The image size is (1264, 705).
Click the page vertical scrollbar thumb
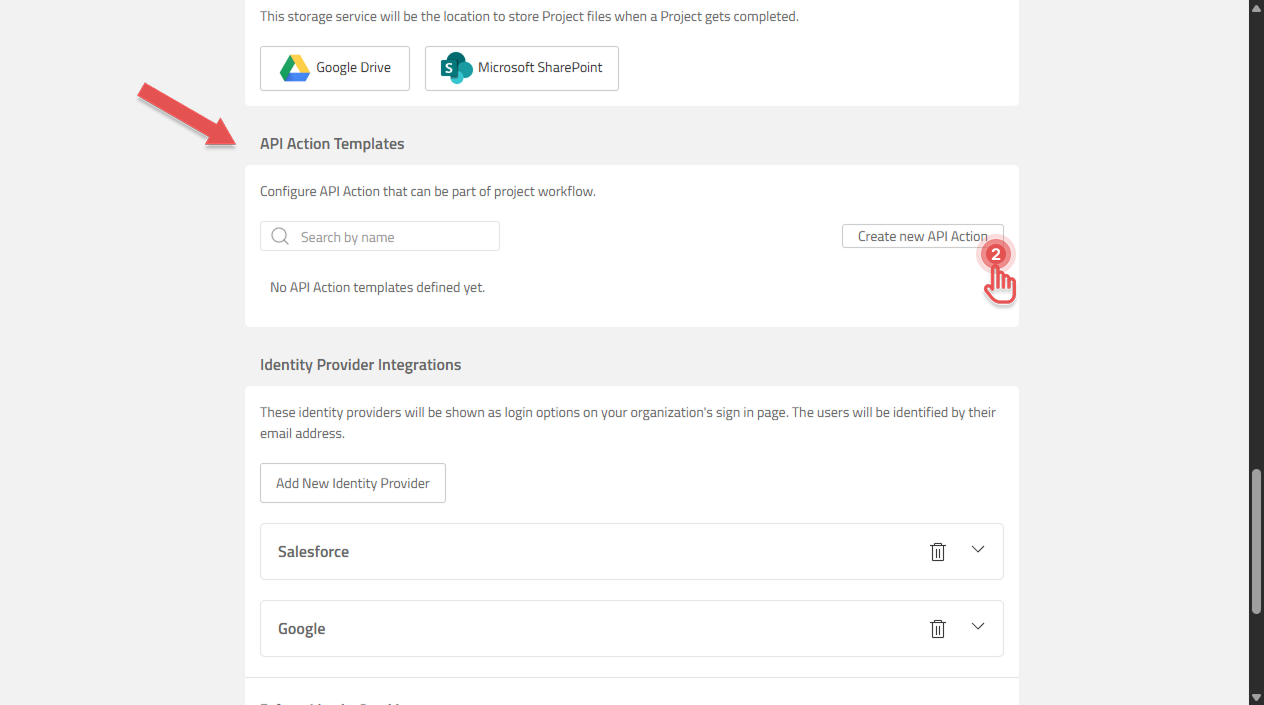pyautogui.click(x=1256, y=541)
